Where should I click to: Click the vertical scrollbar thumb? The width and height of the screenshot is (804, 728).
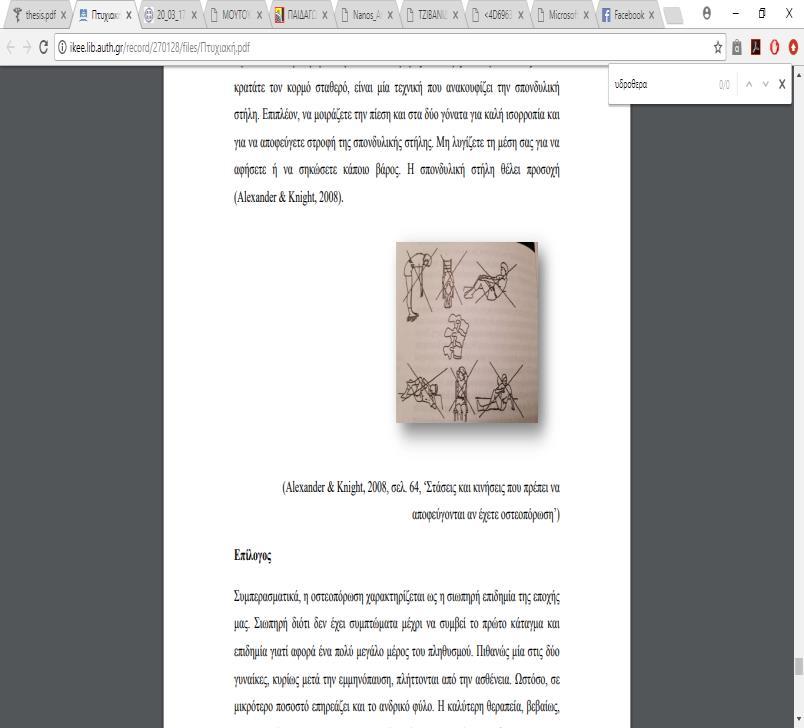tap(799, 667)
